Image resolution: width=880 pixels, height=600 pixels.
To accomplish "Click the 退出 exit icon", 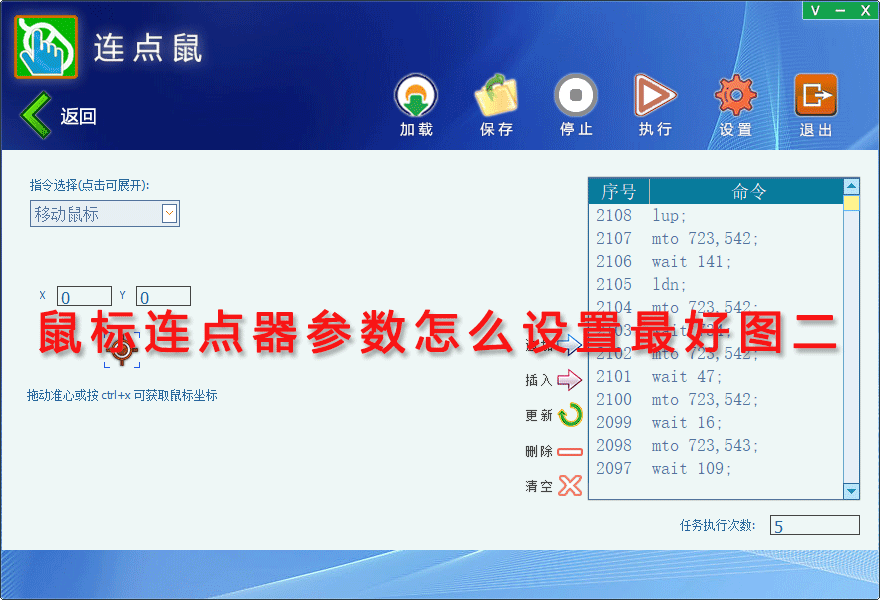I will (x=815, y=96).
